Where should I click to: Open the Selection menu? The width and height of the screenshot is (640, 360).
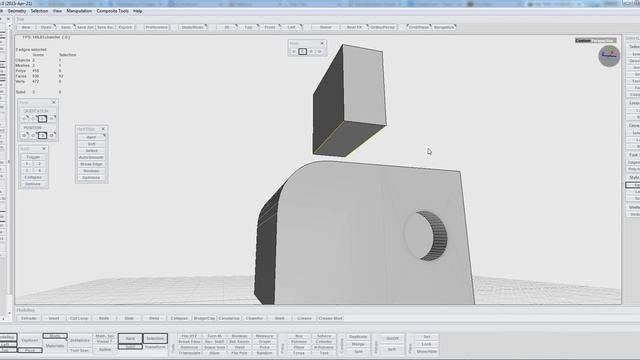tap(39, 11)
